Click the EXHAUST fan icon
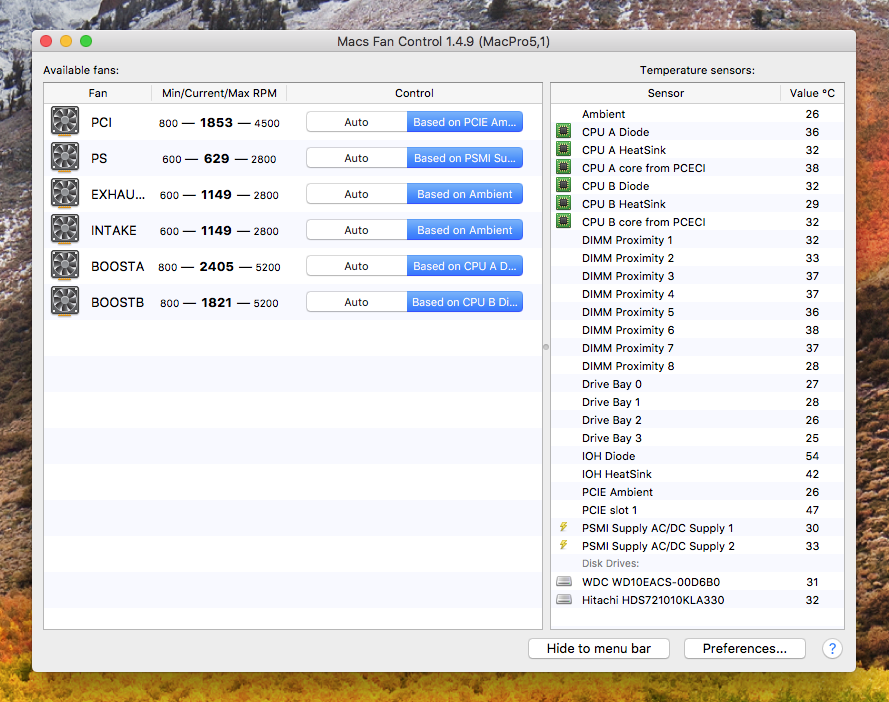The width and height of the screenshot is (889, 702). [65, 193]
